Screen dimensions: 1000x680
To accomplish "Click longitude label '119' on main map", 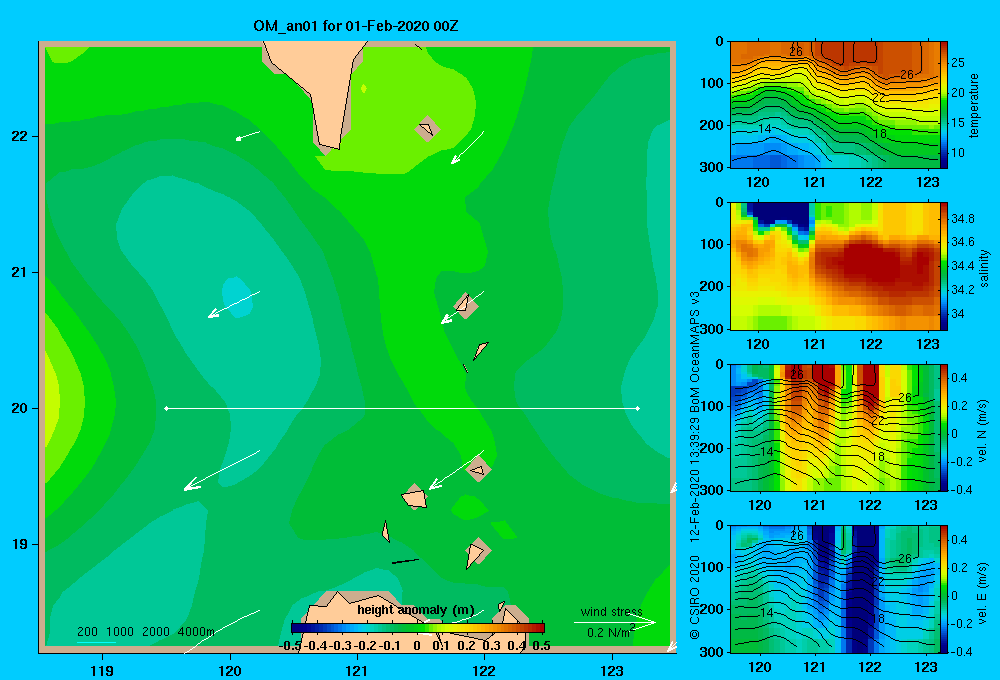I will click(x=102, y=670).
